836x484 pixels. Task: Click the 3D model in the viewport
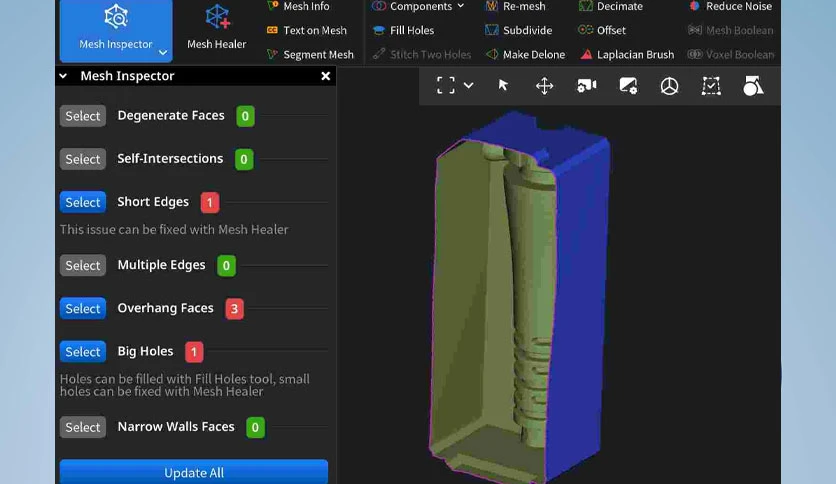coord(520,299)
